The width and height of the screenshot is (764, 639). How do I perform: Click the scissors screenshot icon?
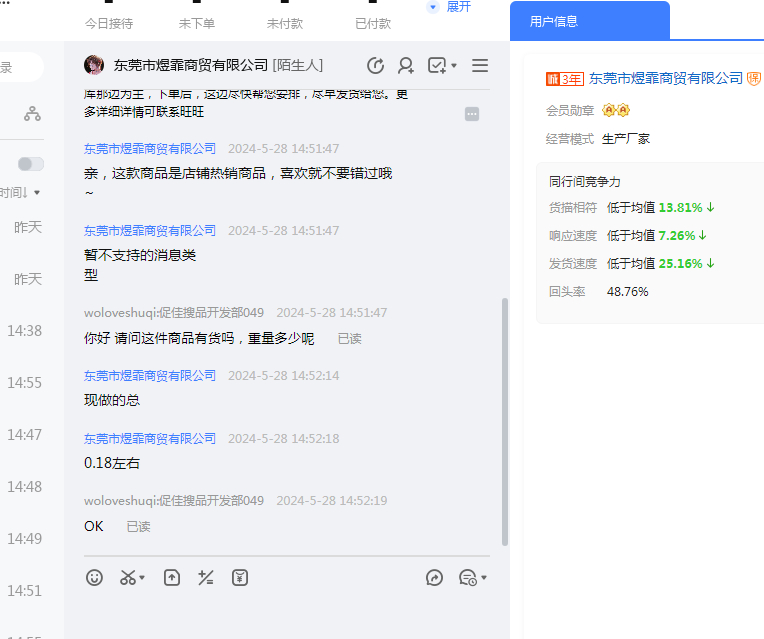coord(128,577)
